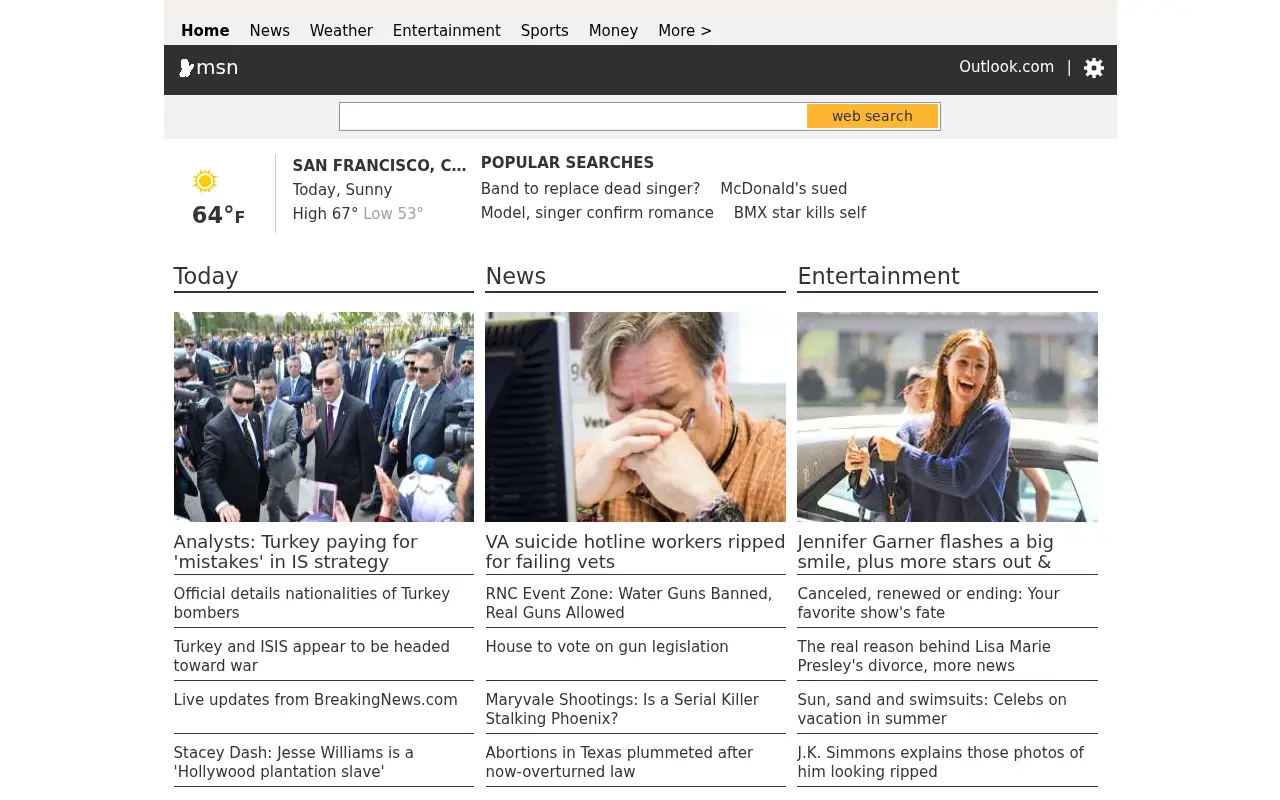The height and width of the screenshot is (800, 1280).
Task: Read 'Analysts: Turkey paying for mistakes' headline
Action: click(x=296, y=552)
